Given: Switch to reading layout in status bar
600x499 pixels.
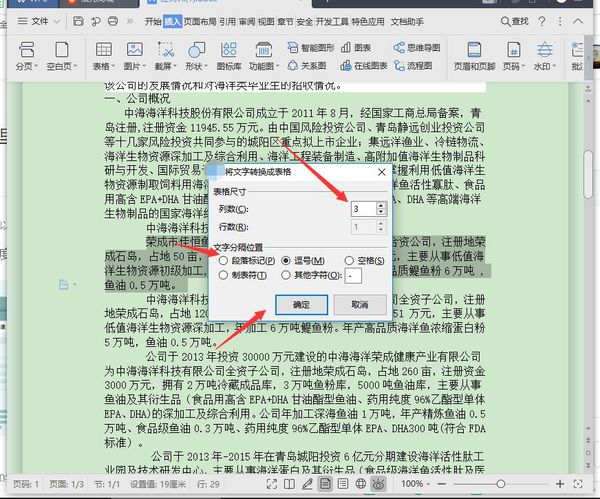Looking at the screenshot, I should pyautogui.click(x=289, y=484).
